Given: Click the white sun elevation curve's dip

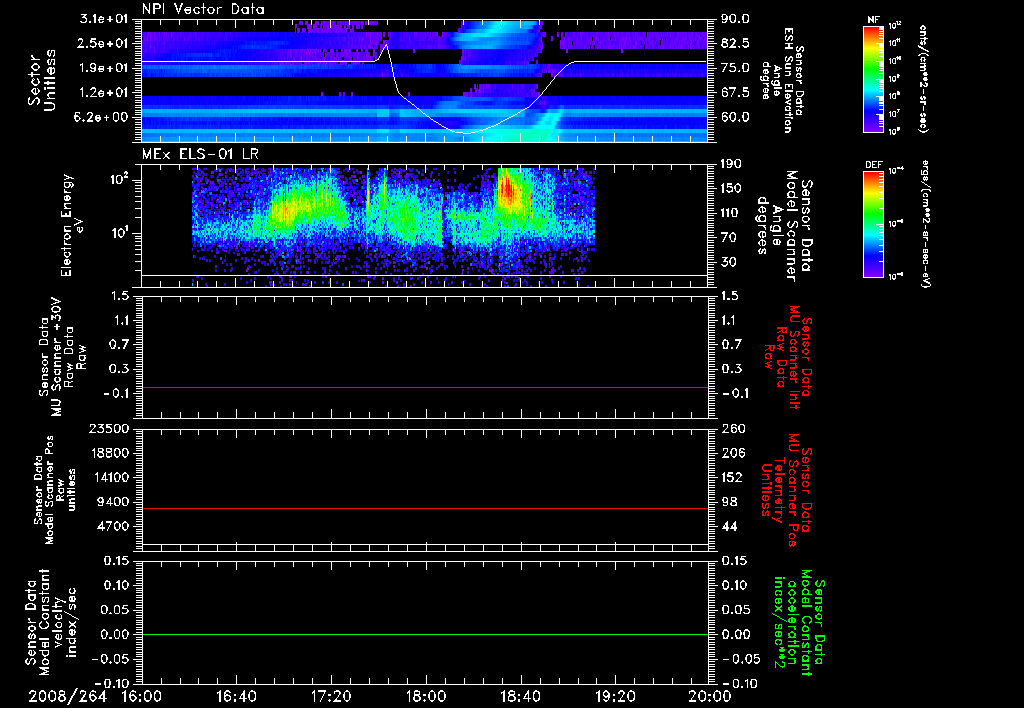Looking at the screenshot, I should tap(466, 133).
